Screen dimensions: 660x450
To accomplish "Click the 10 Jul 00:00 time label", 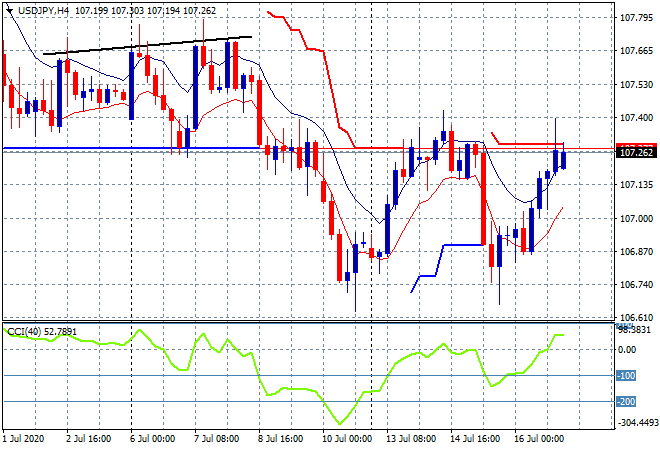I will click(x=347, y=439).
